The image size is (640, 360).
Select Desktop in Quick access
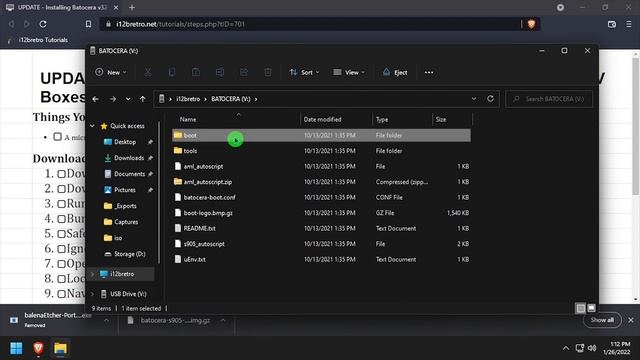pyautogui.click(x=125, y=142)
